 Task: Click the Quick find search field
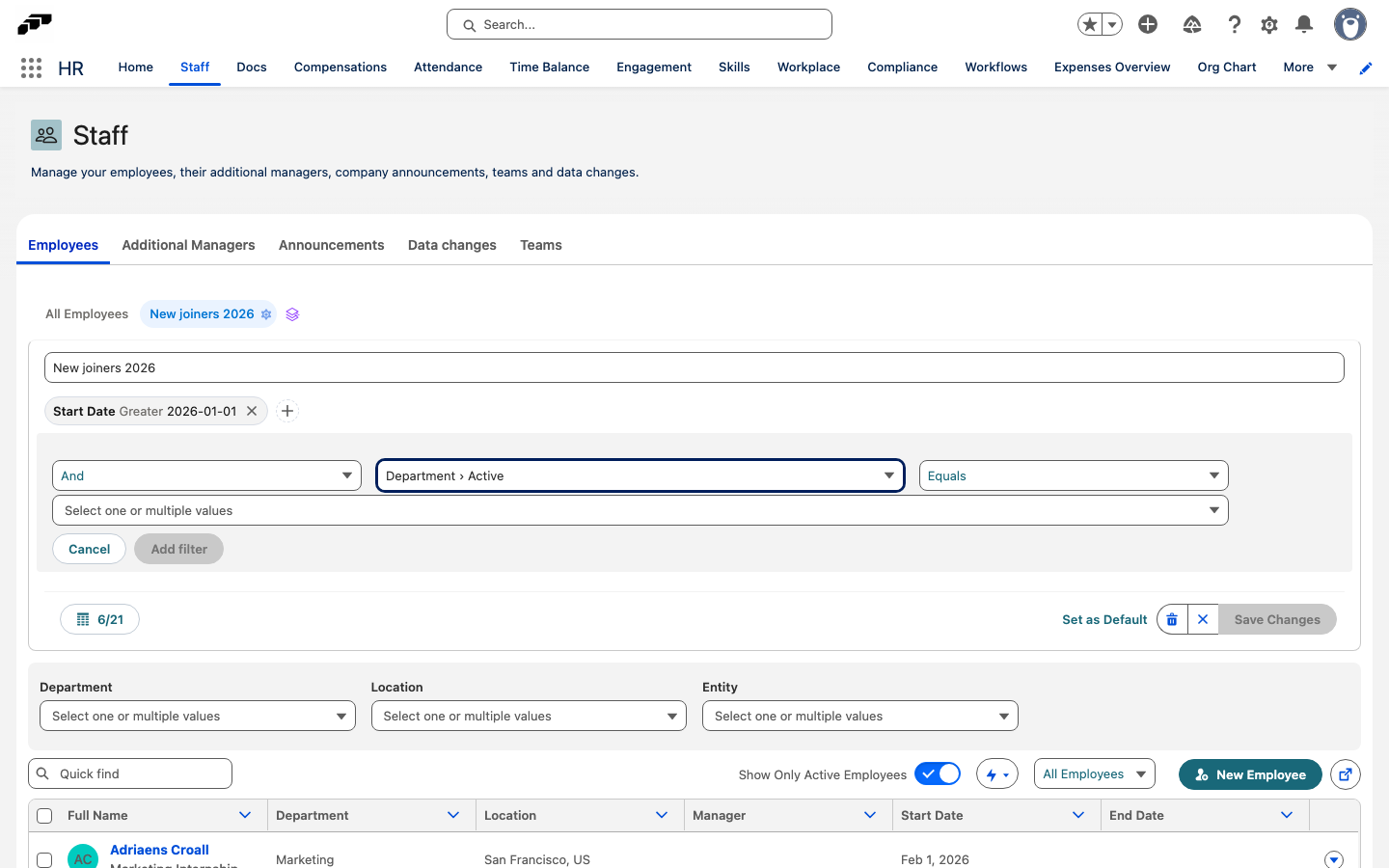(x=130, y=773)
